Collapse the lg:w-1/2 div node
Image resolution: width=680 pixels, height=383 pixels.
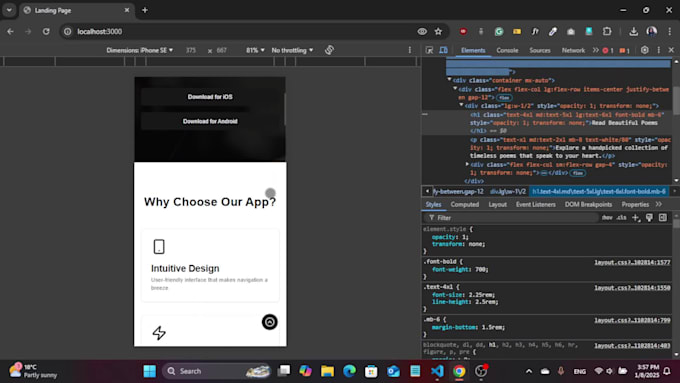click(461, 105)
